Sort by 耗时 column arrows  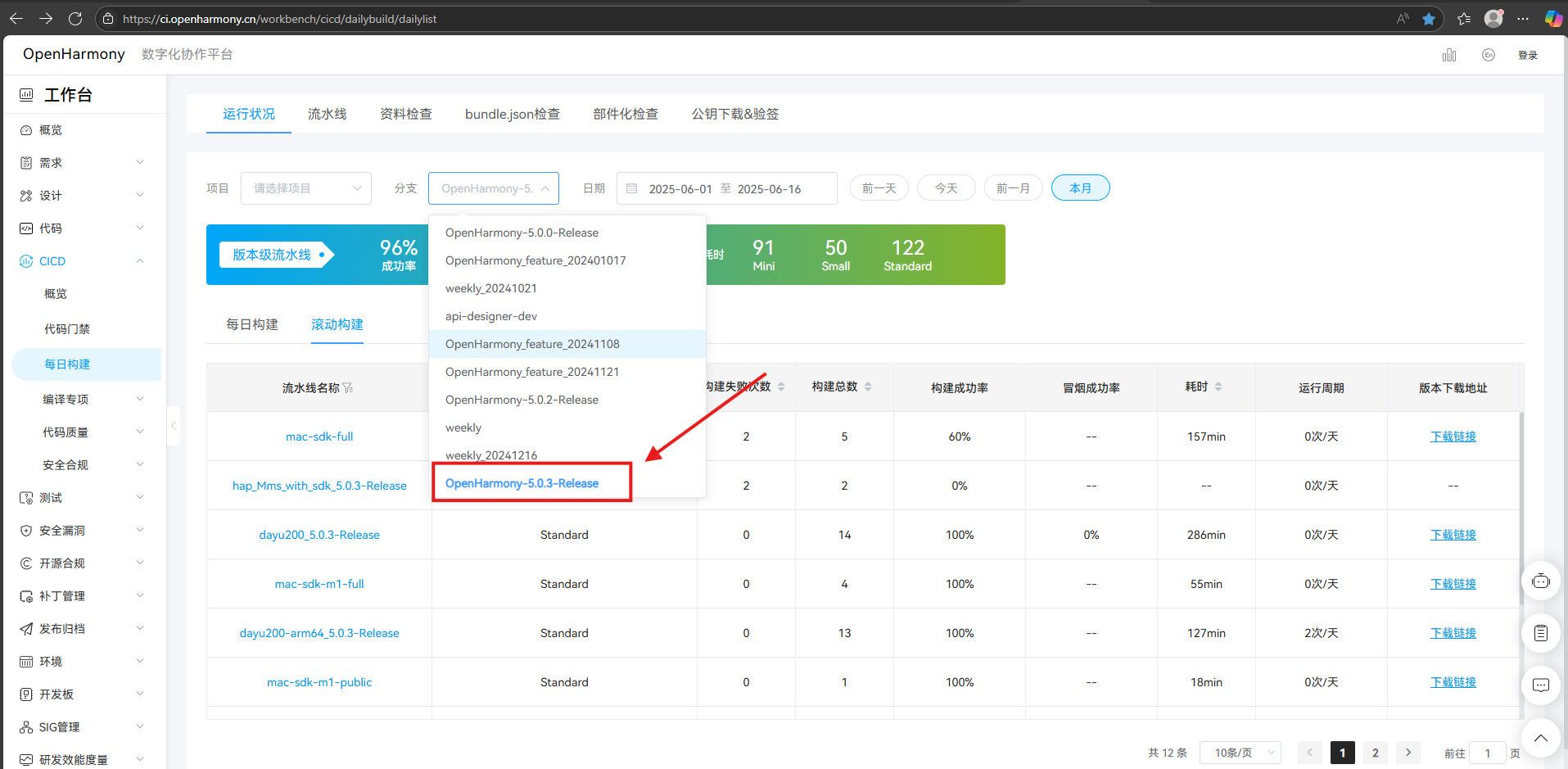click(x=1218, y=387)
